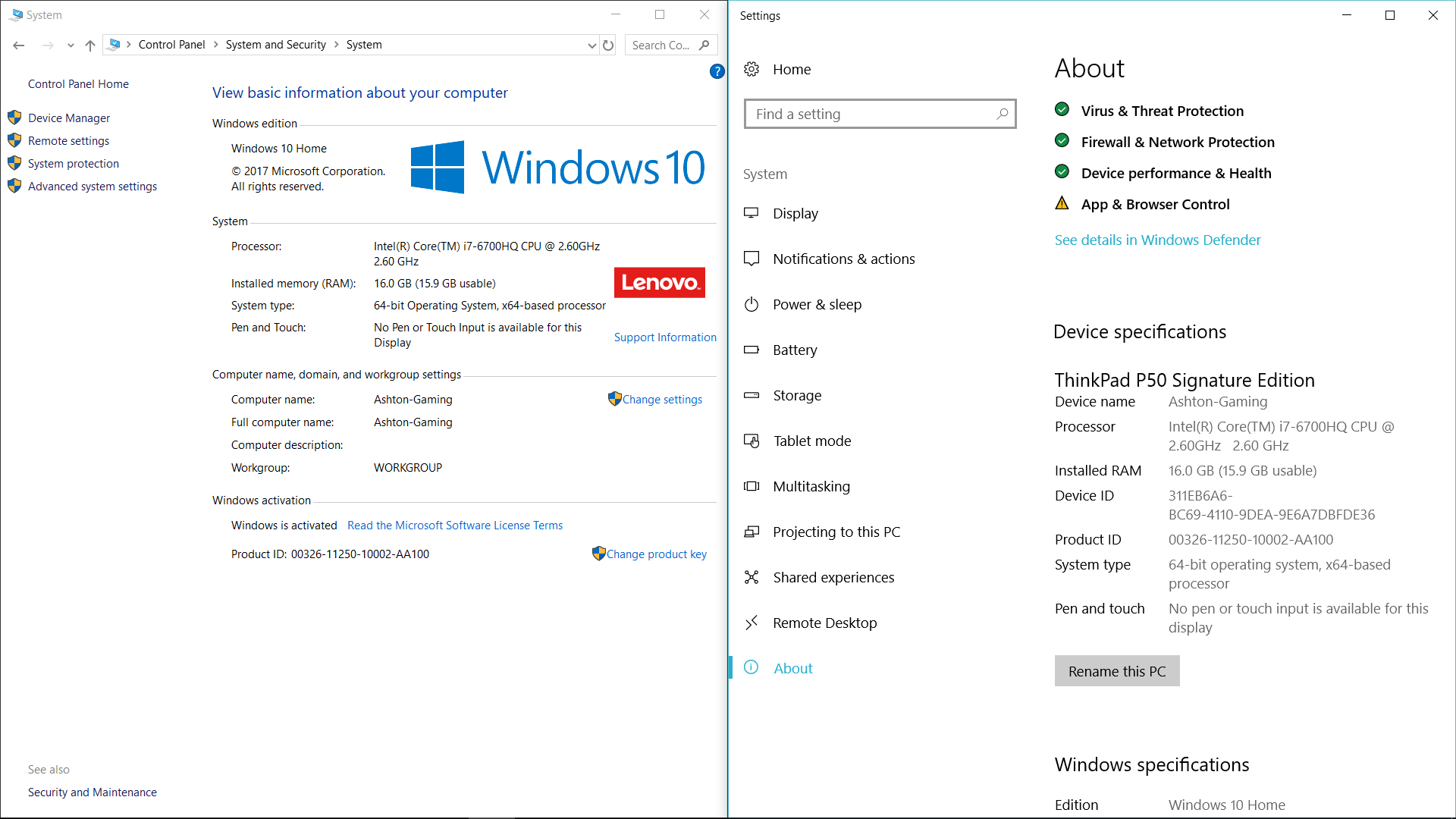Image resolution: width=1456 pixels, height=819 pixels.
Task: Click Control Panel Home link
Action: tap(78, 84)
